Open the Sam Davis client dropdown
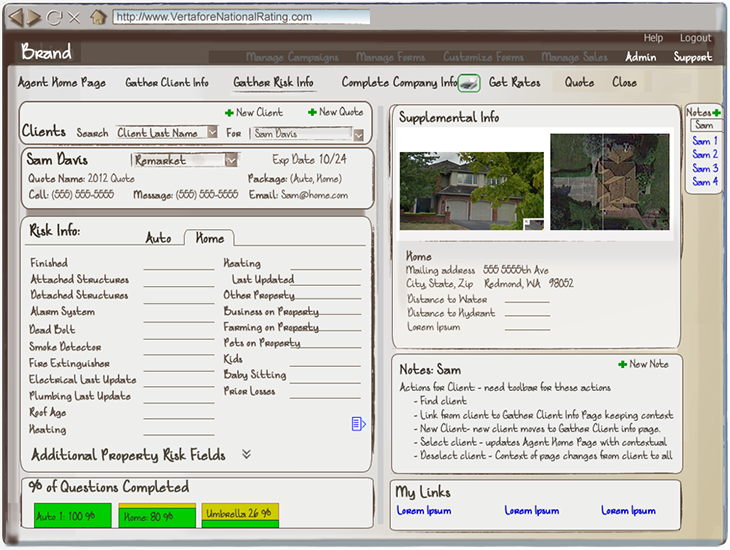730x550 pixels. point(358,133)
